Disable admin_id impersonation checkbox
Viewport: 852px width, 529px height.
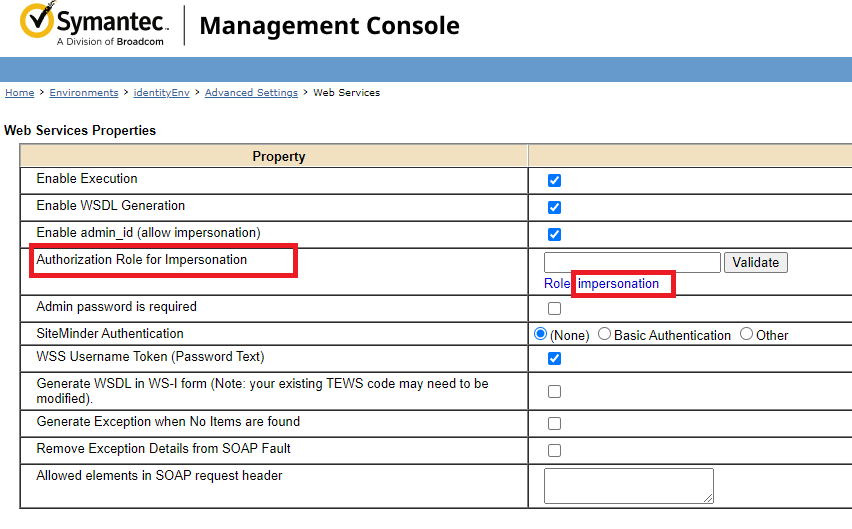click(554, 235)
